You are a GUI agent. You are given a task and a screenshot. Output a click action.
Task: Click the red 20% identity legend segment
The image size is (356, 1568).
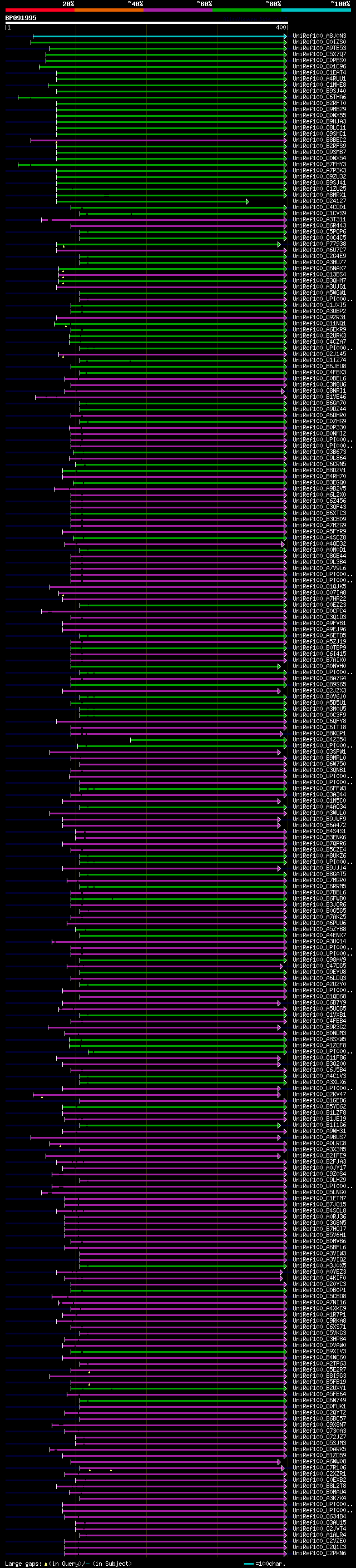tap(39, 10)
